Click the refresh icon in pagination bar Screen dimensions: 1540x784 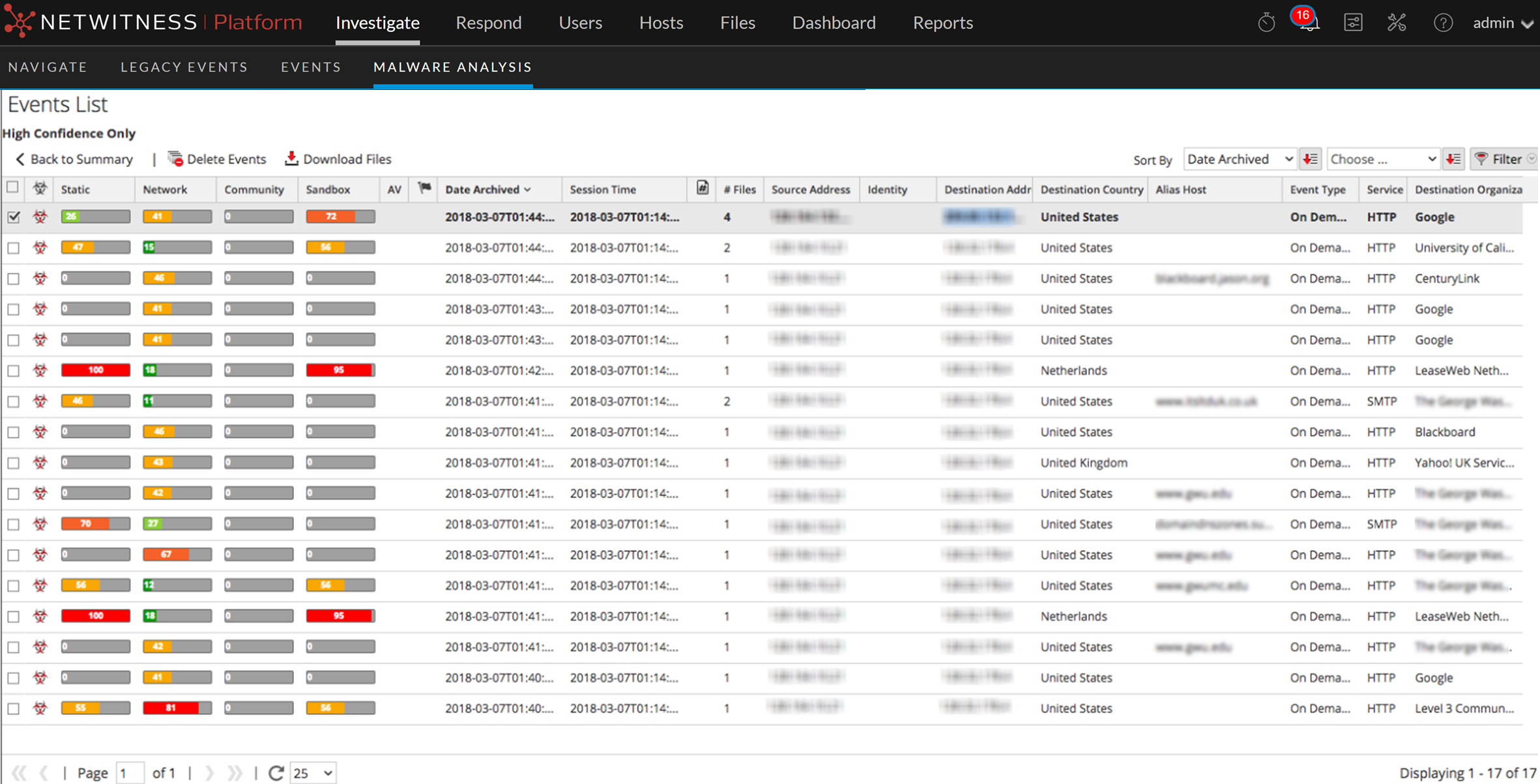(x=276, y=773)
